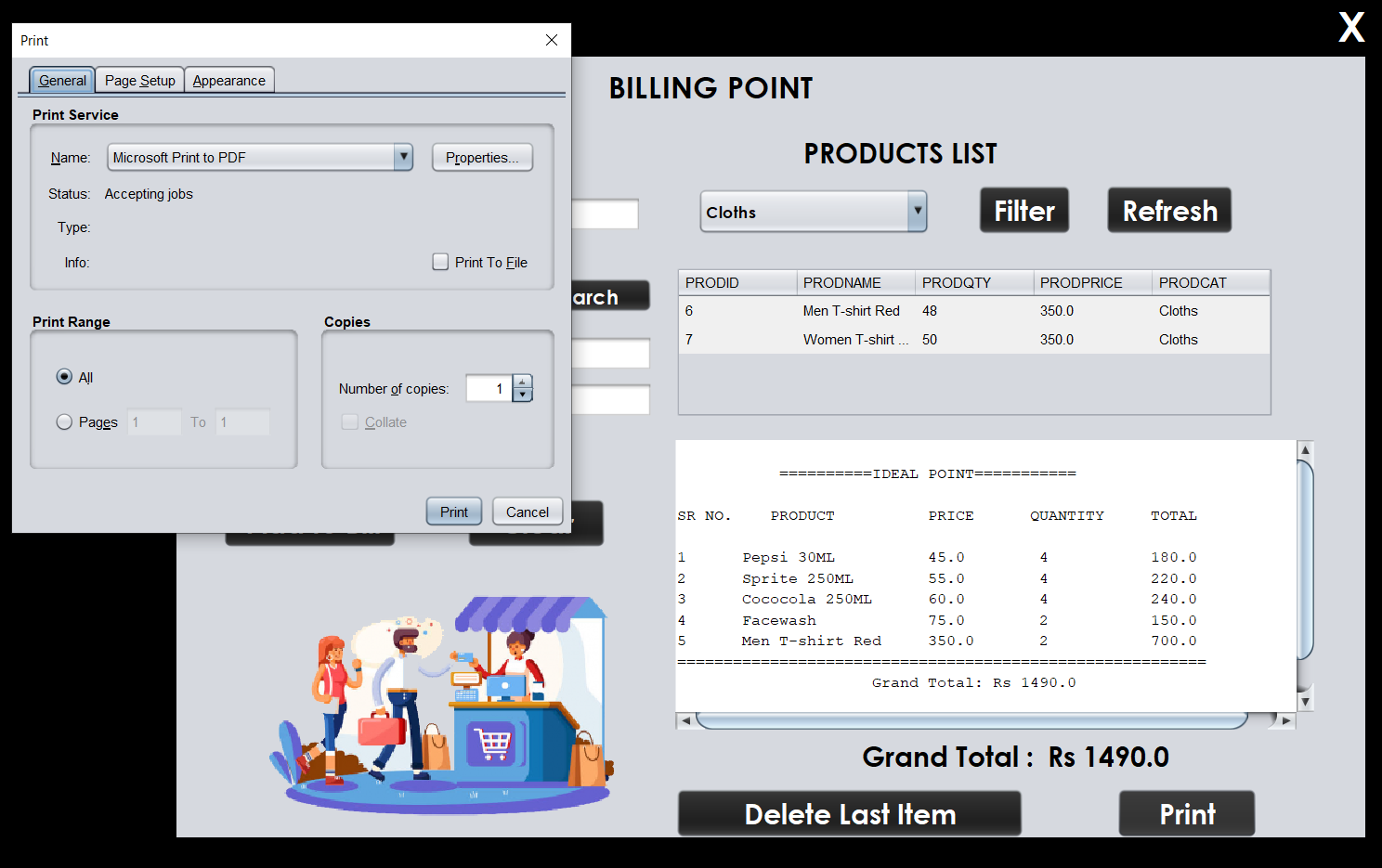Click inside the Number of copies field
1382x868 pixels.
coord(490,388)
